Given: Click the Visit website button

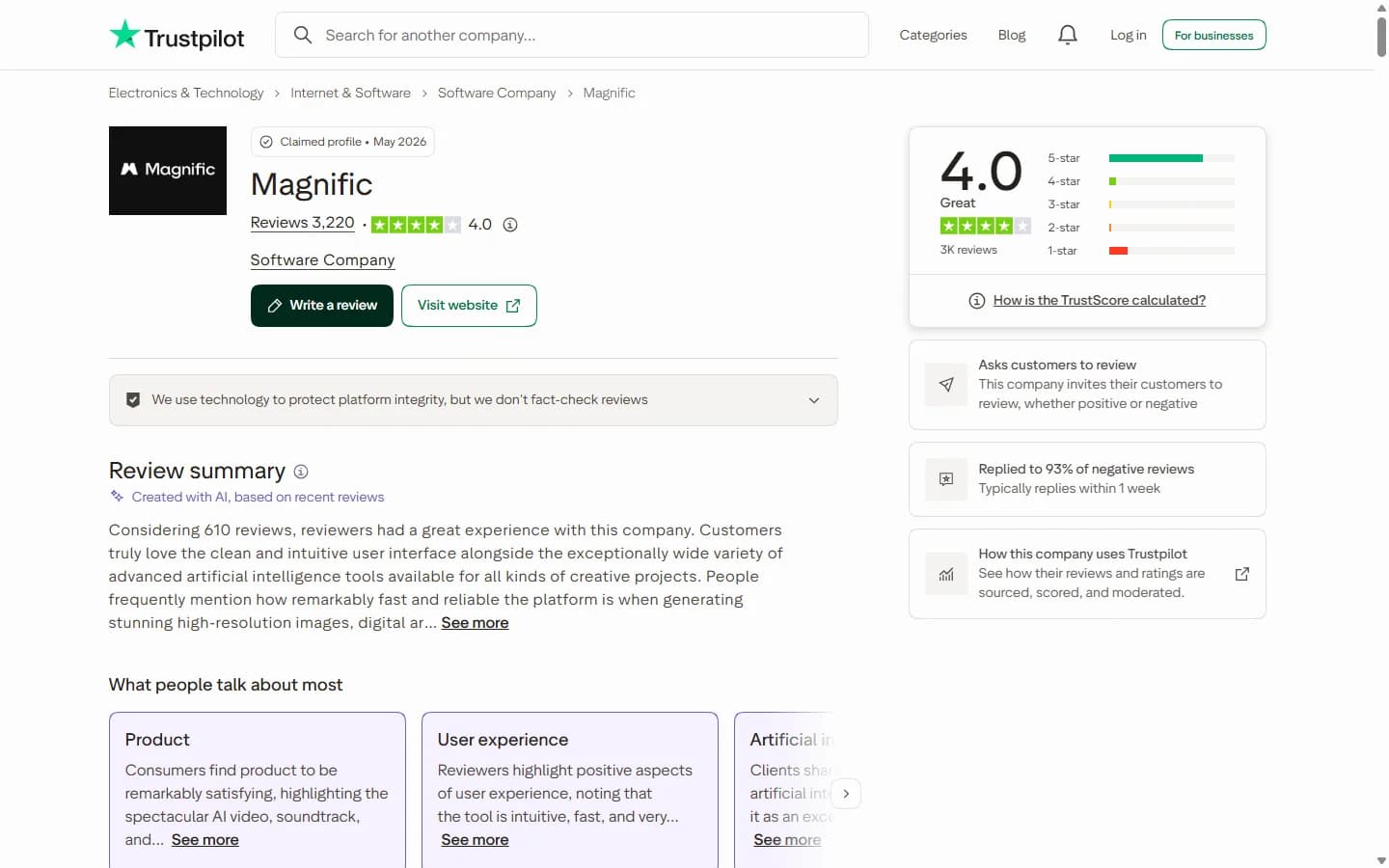Looking at the screenshot, I should pos(469,306).
